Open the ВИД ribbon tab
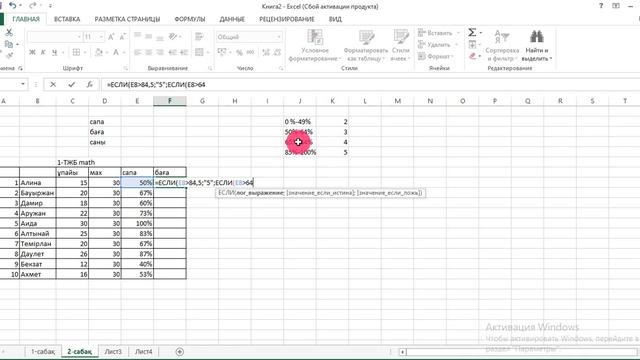 (x=335, y=19)
